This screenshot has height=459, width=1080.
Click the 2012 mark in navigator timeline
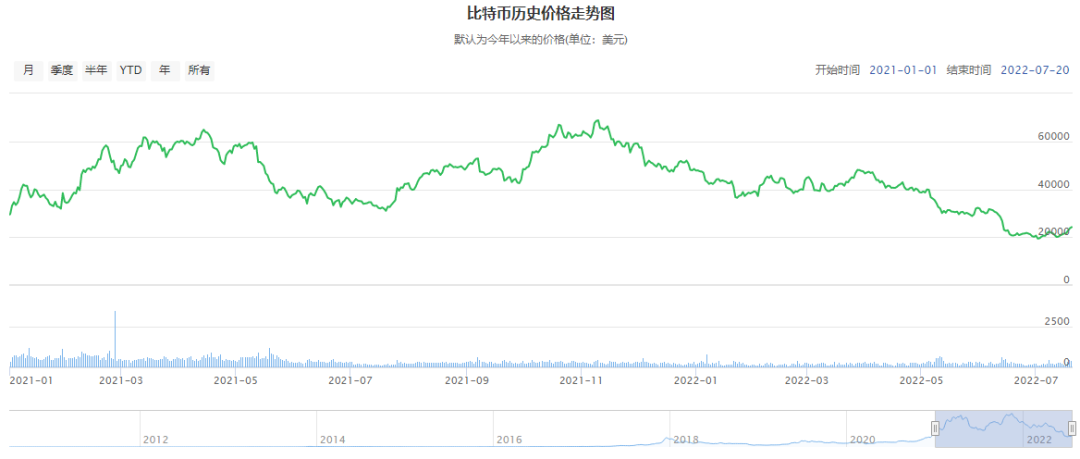[155, 439]
